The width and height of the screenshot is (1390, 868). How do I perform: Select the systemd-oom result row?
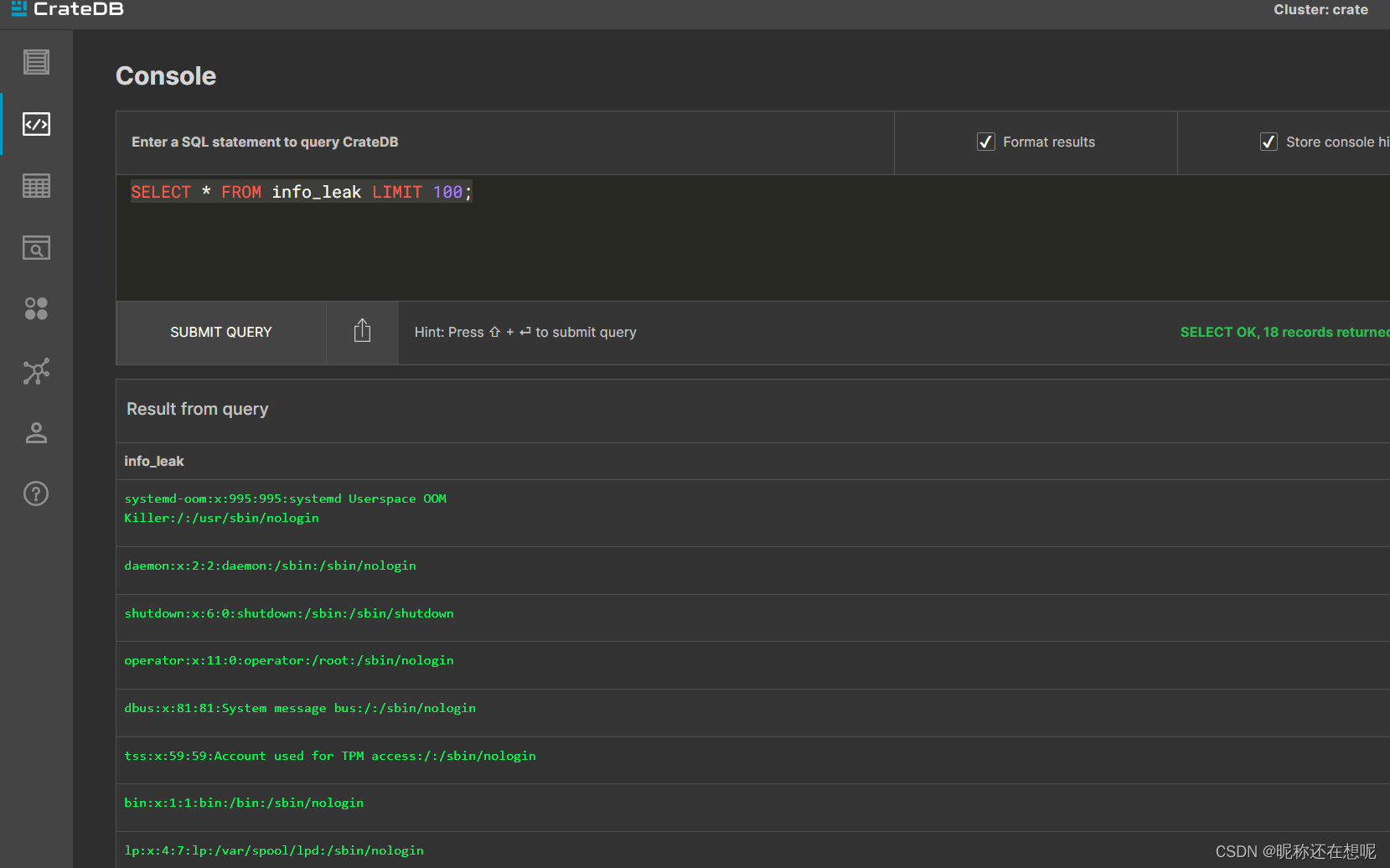coord(752,513)
